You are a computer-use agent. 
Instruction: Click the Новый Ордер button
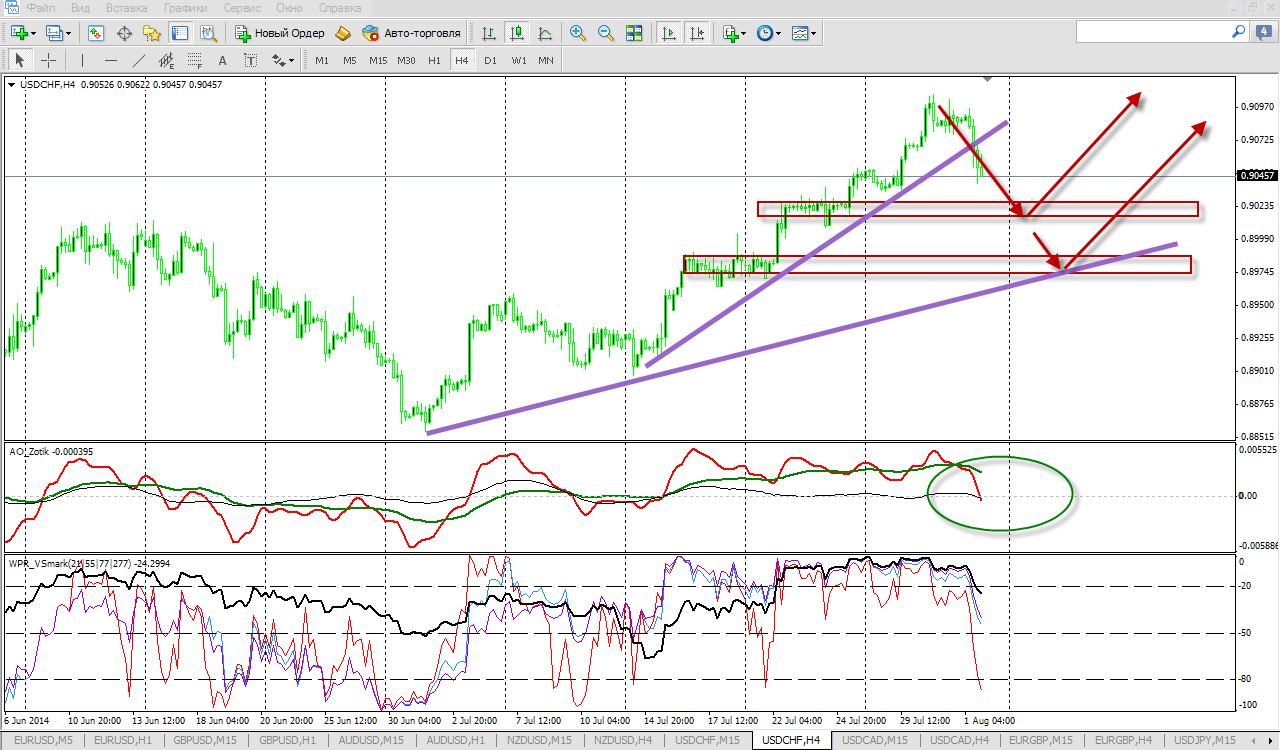pyautogui.click(x=279, y=33)
